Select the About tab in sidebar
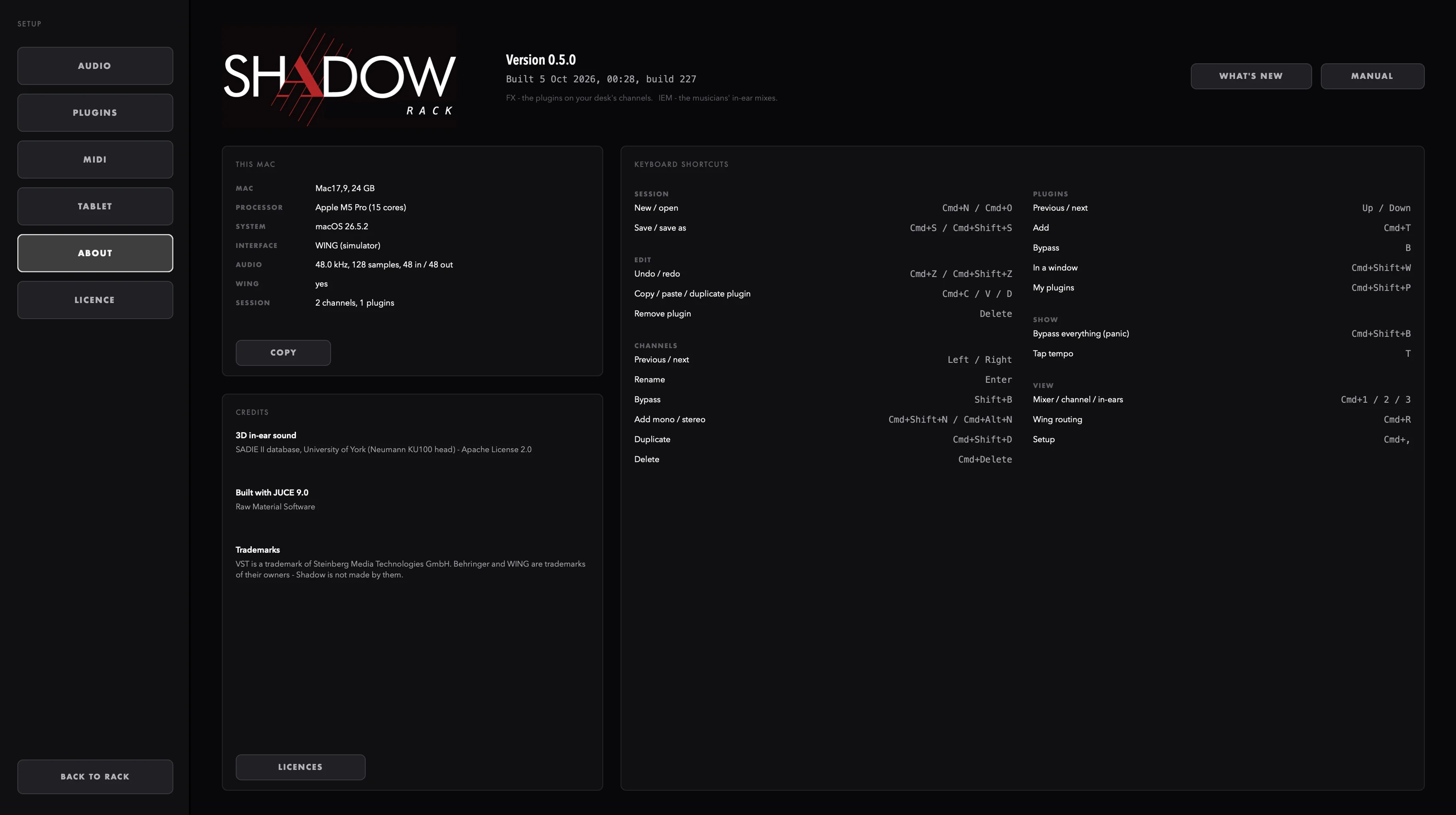 [95, 253]
